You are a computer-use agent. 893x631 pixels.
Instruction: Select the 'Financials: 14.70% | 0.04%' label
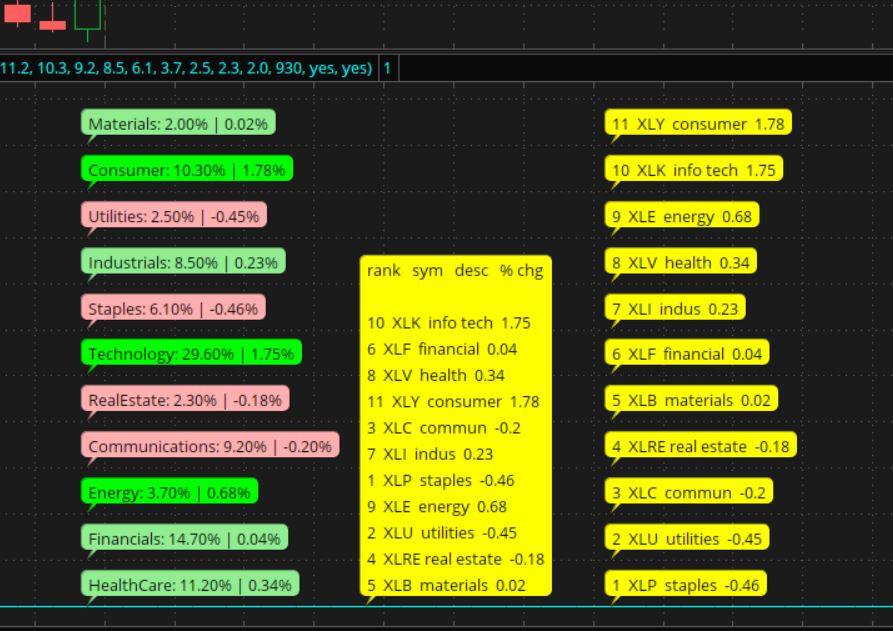pos(185,538)
